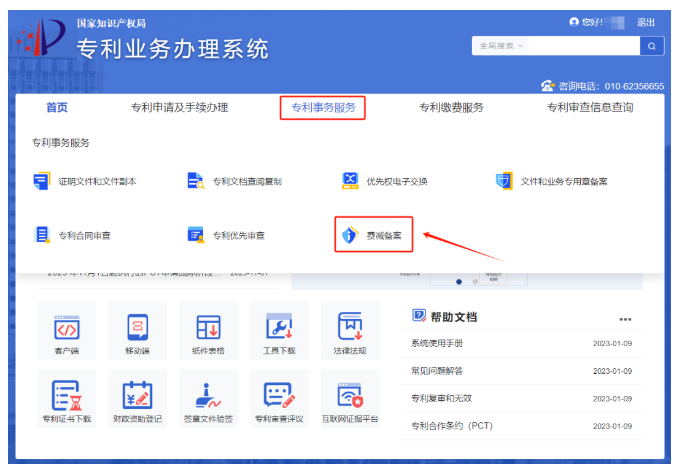Viewport: 677px width, 470px height.
Task: Select the grey carousel dot
Action: [475, 282]
